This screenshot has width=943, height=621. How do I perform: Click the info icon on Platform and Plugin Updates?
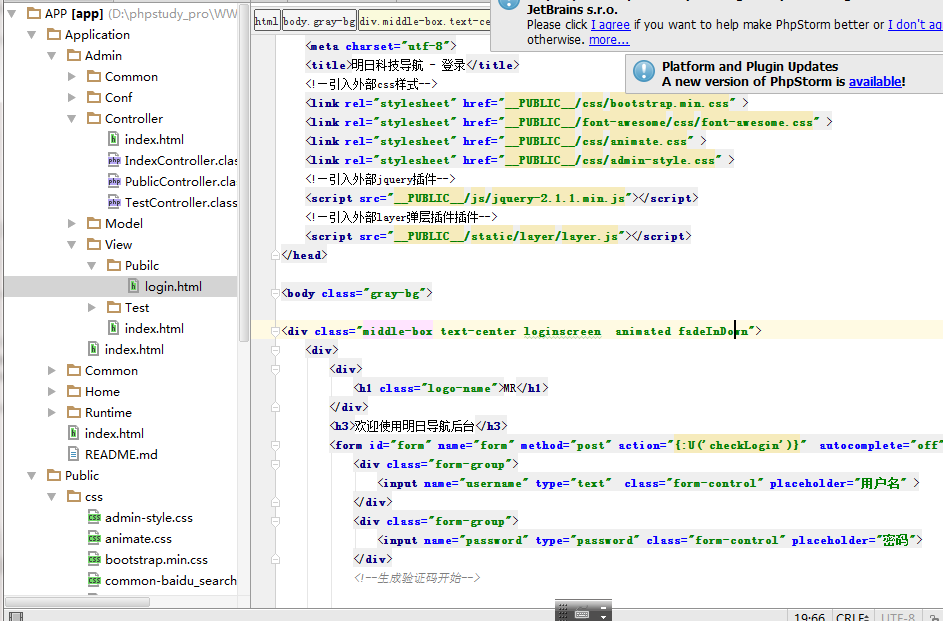tap(644, 72)
